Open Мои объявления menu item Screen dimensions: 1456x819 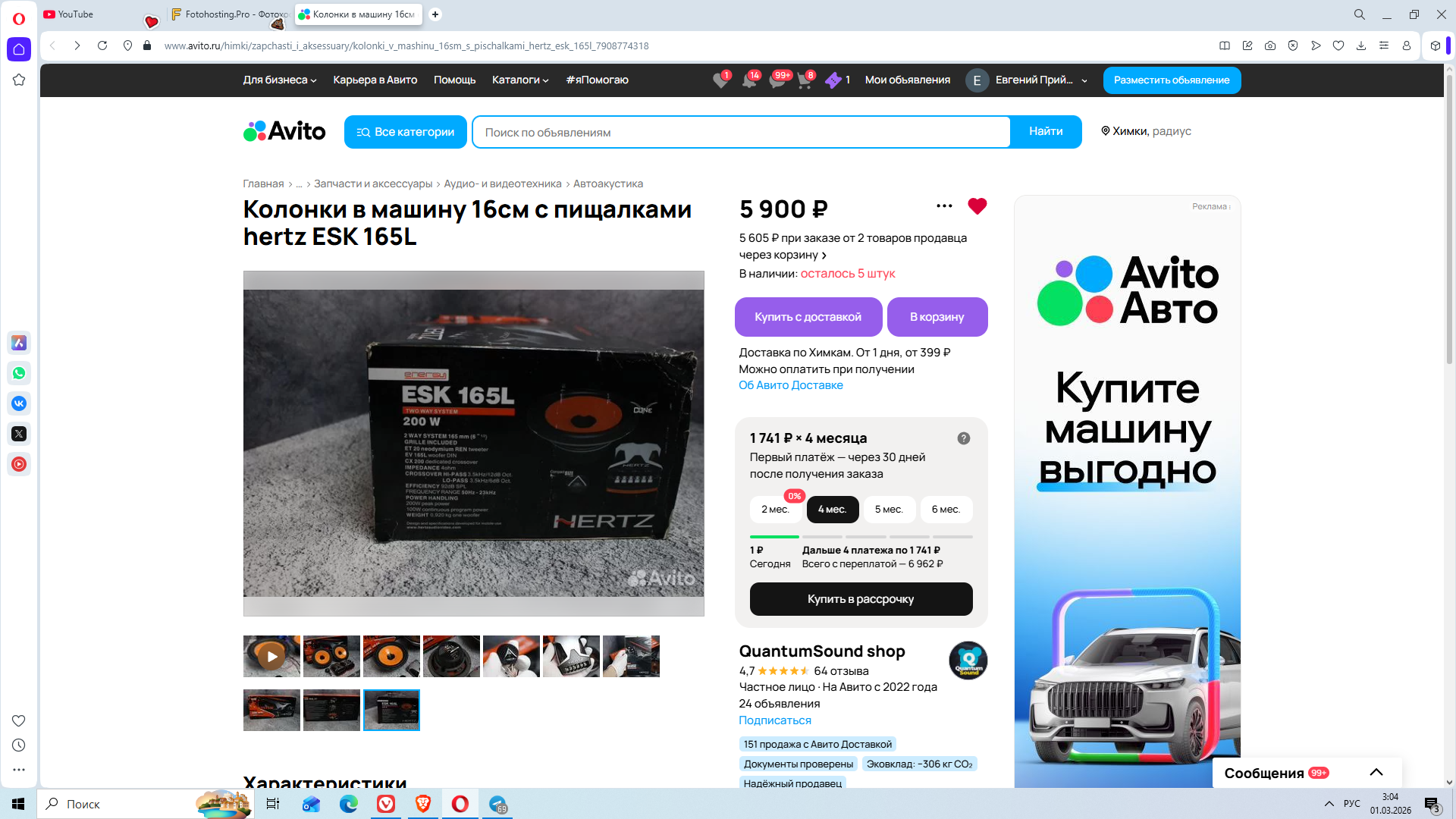pyautogui.click(x=907, y=80)
